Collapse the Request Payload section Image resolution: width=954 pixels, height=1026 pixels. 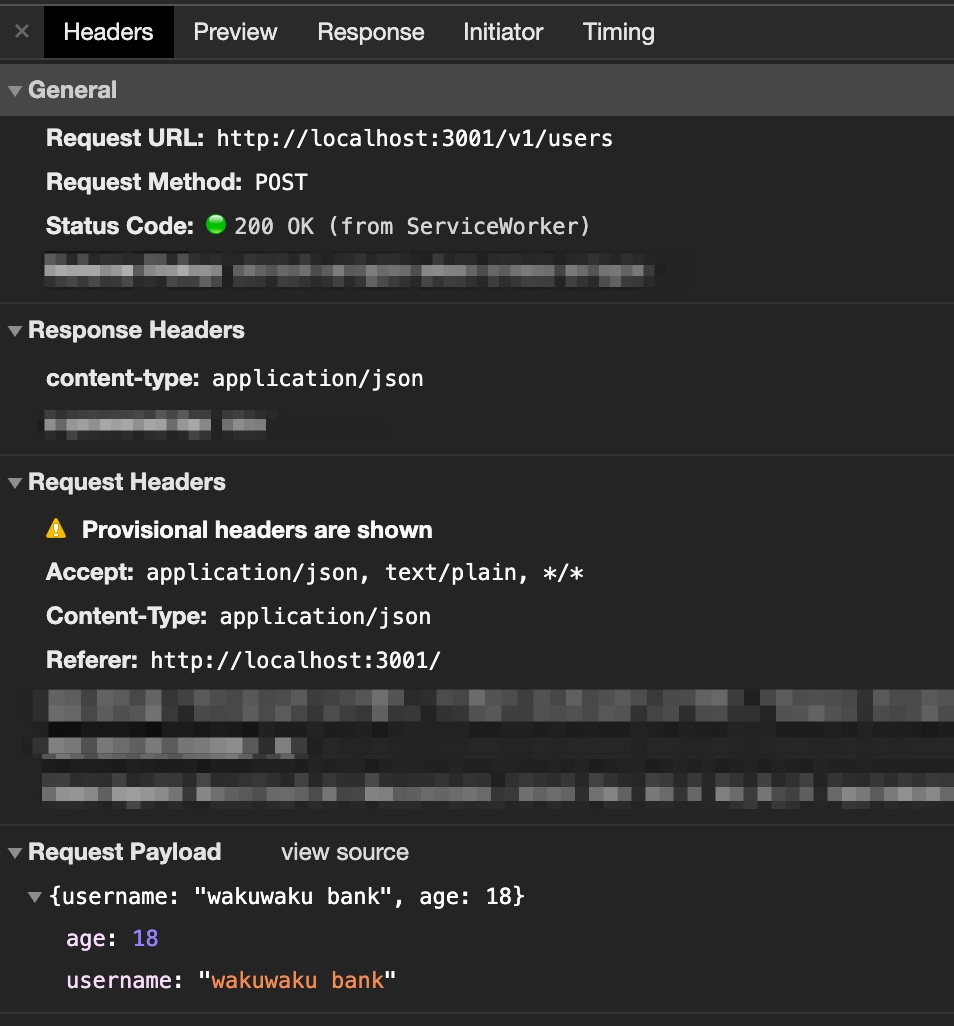click(x=14, y=852)
